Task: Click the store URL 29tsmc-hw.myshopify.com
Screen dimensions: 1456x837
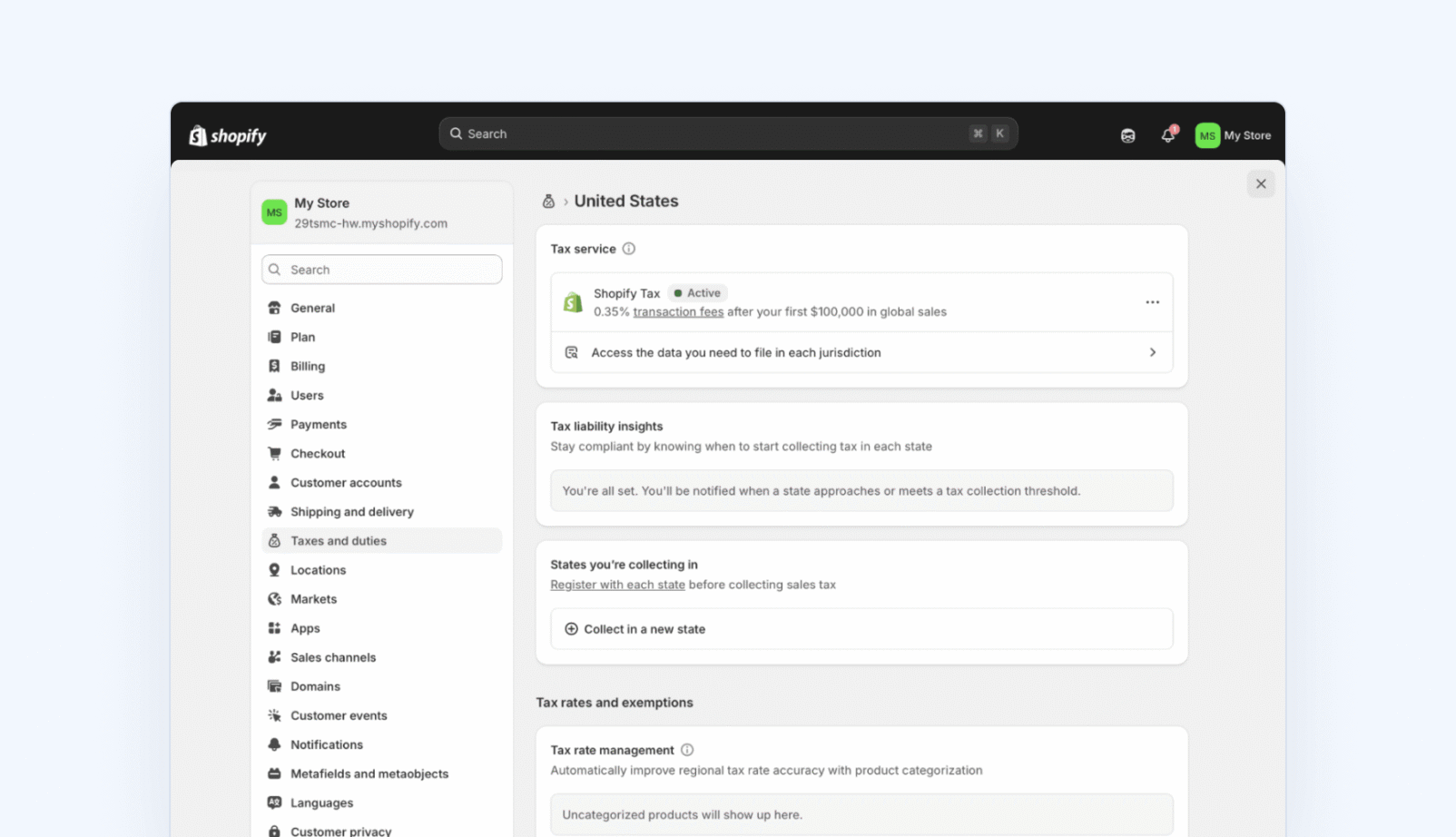Action: point(370,223)
